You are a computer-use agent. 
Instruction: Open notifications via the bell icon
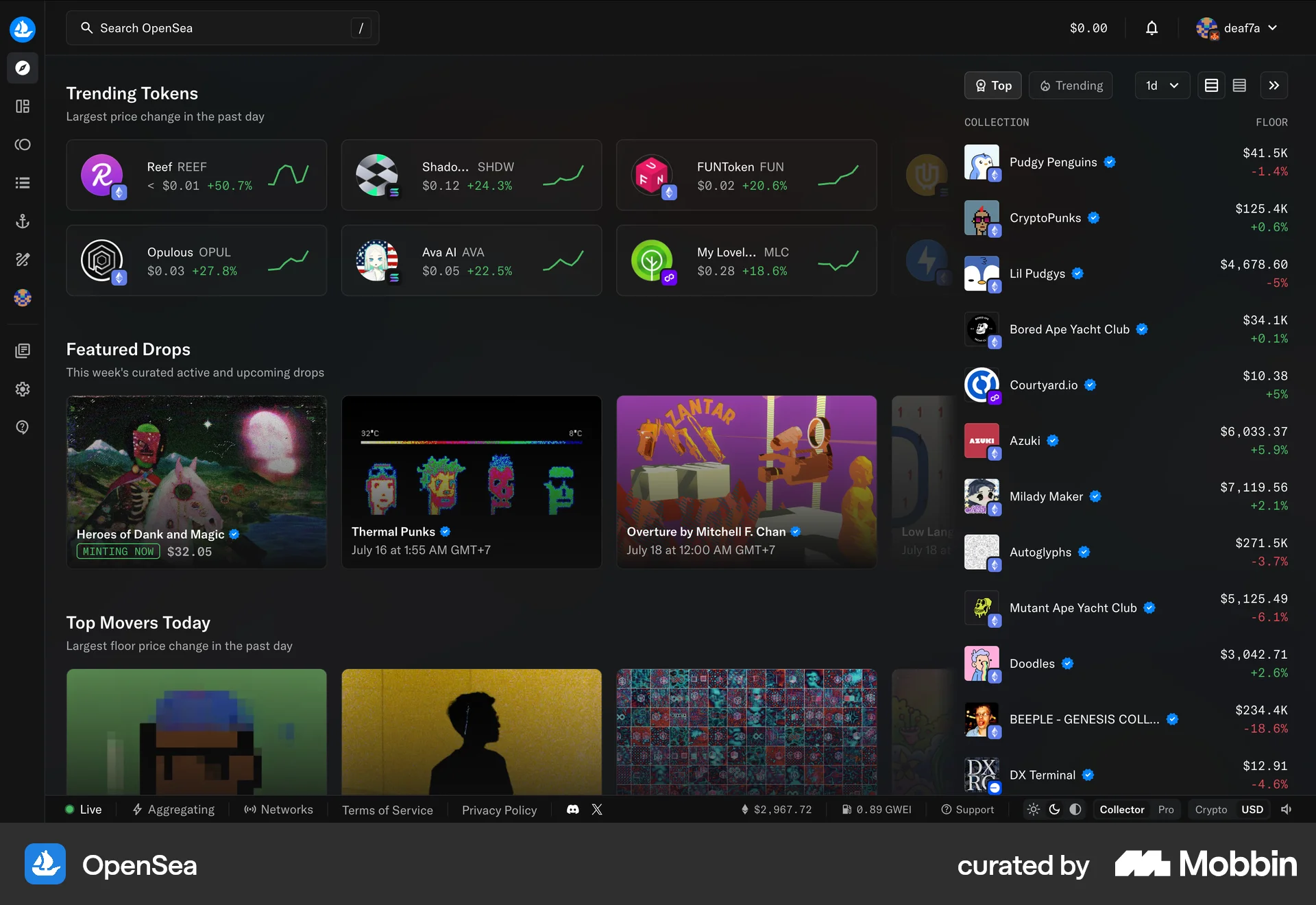(1151, 28)
